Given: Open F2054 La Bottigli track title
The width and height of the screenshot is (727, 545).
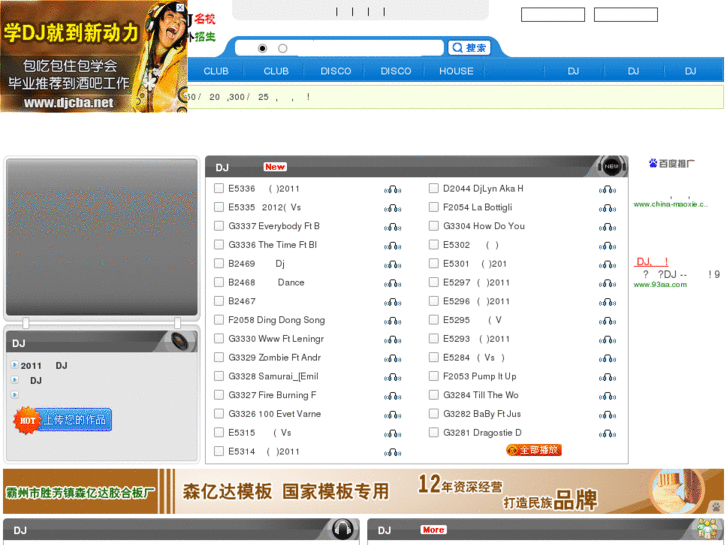Looking at the screenshot, I should click(478, 207).
